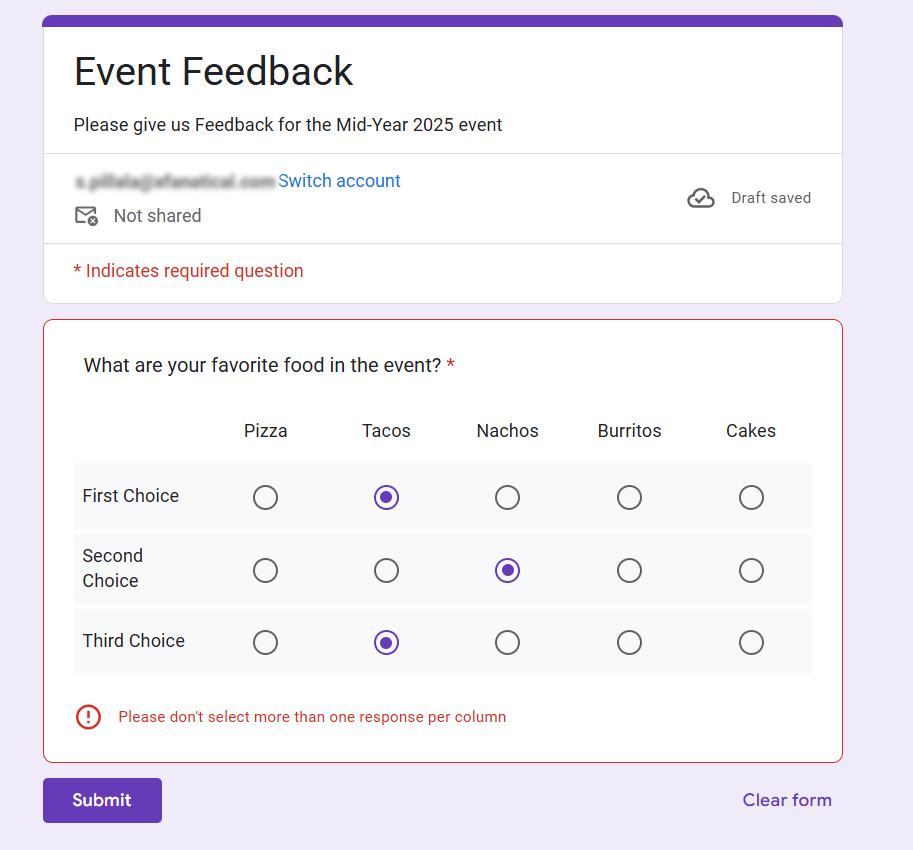Select Cakes for Second Choice
Screen dimensions: 913x850
click(751, 570)
